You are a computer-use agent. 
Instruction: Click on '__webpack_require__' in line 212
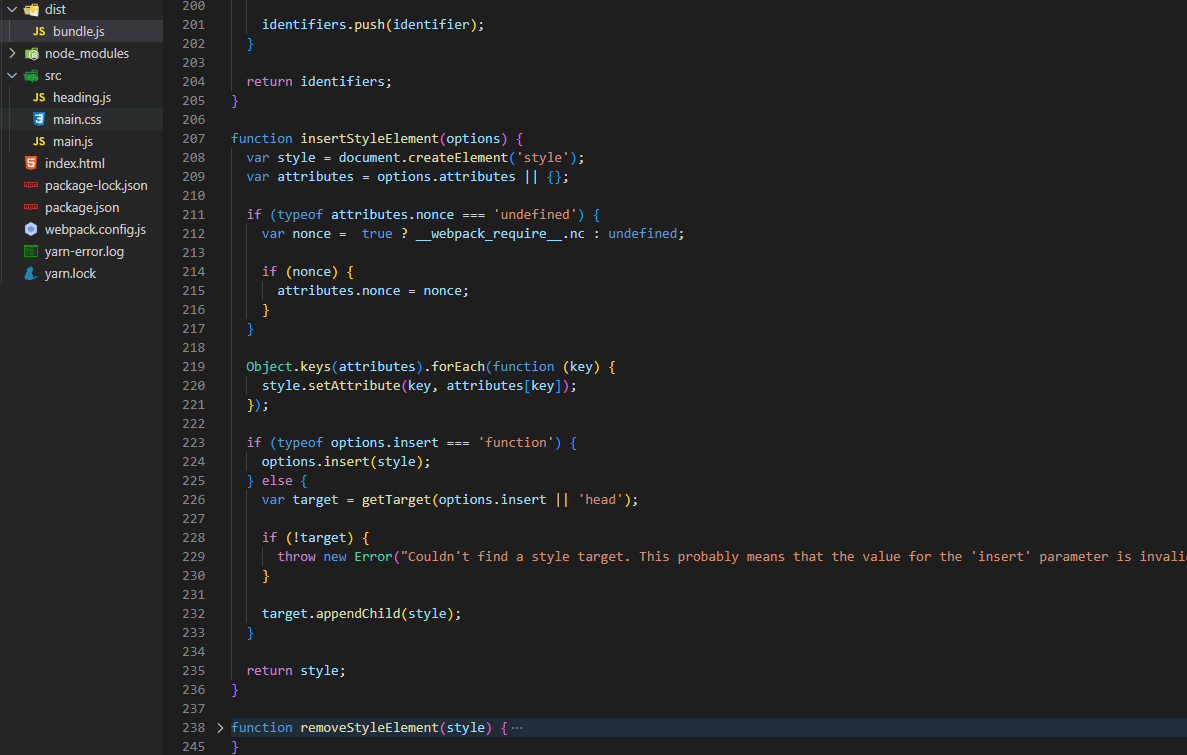[489, 234]
